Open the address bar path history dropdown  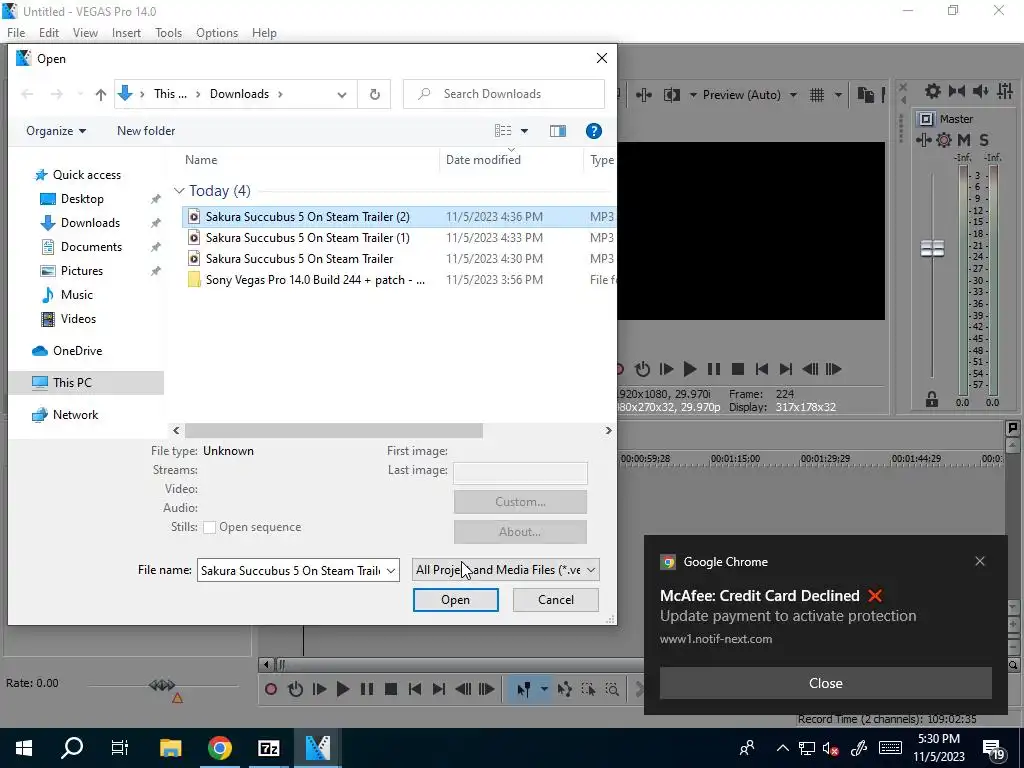[x=342, y=95]
